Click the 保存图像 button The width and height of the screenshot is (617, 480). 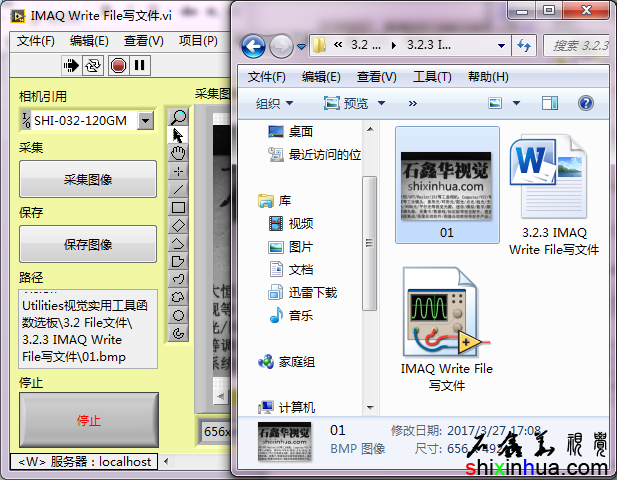88,244
